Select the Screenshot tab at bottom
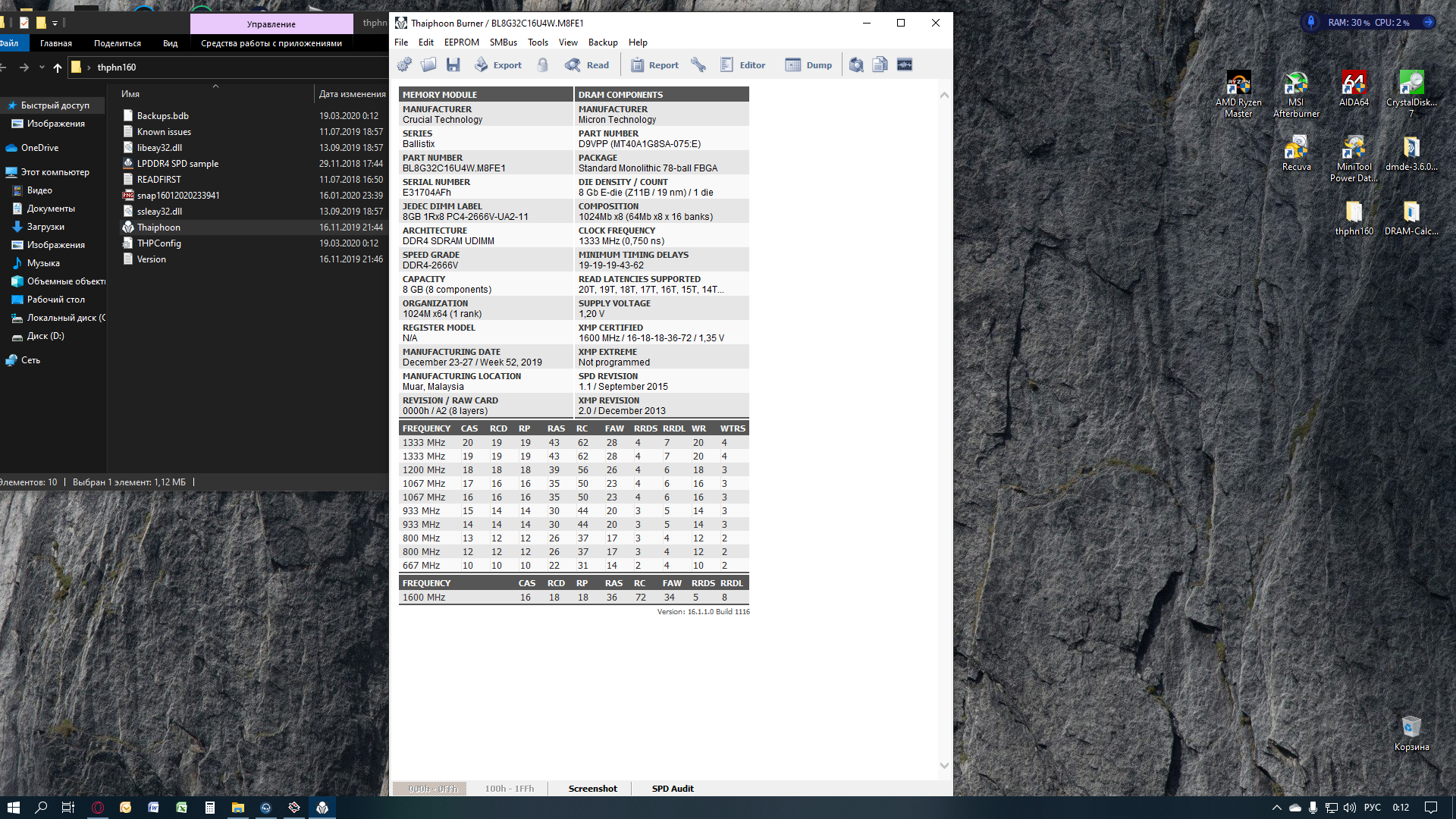The width and height of the screenshot is (1456, 819). [x=592, y=789]
